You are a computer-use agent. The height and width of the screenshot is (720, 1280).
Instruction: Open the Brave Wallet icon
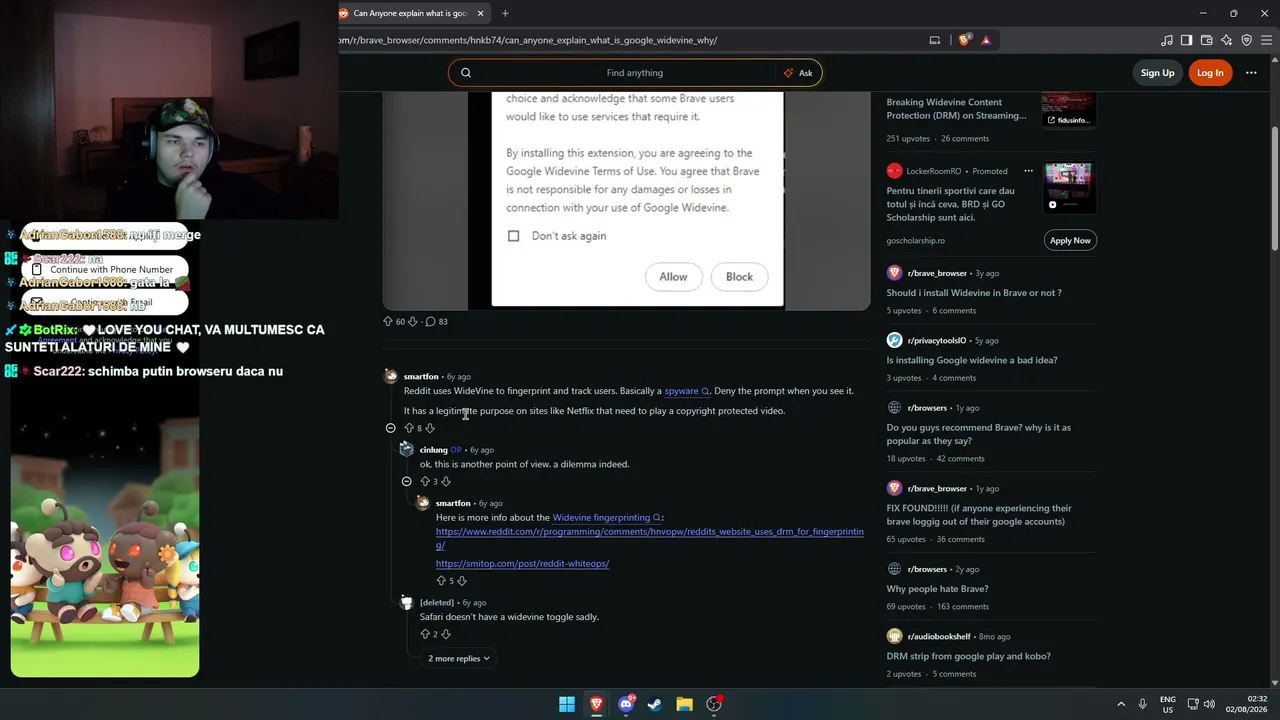pyautogui.click(x=1207, y=40)
